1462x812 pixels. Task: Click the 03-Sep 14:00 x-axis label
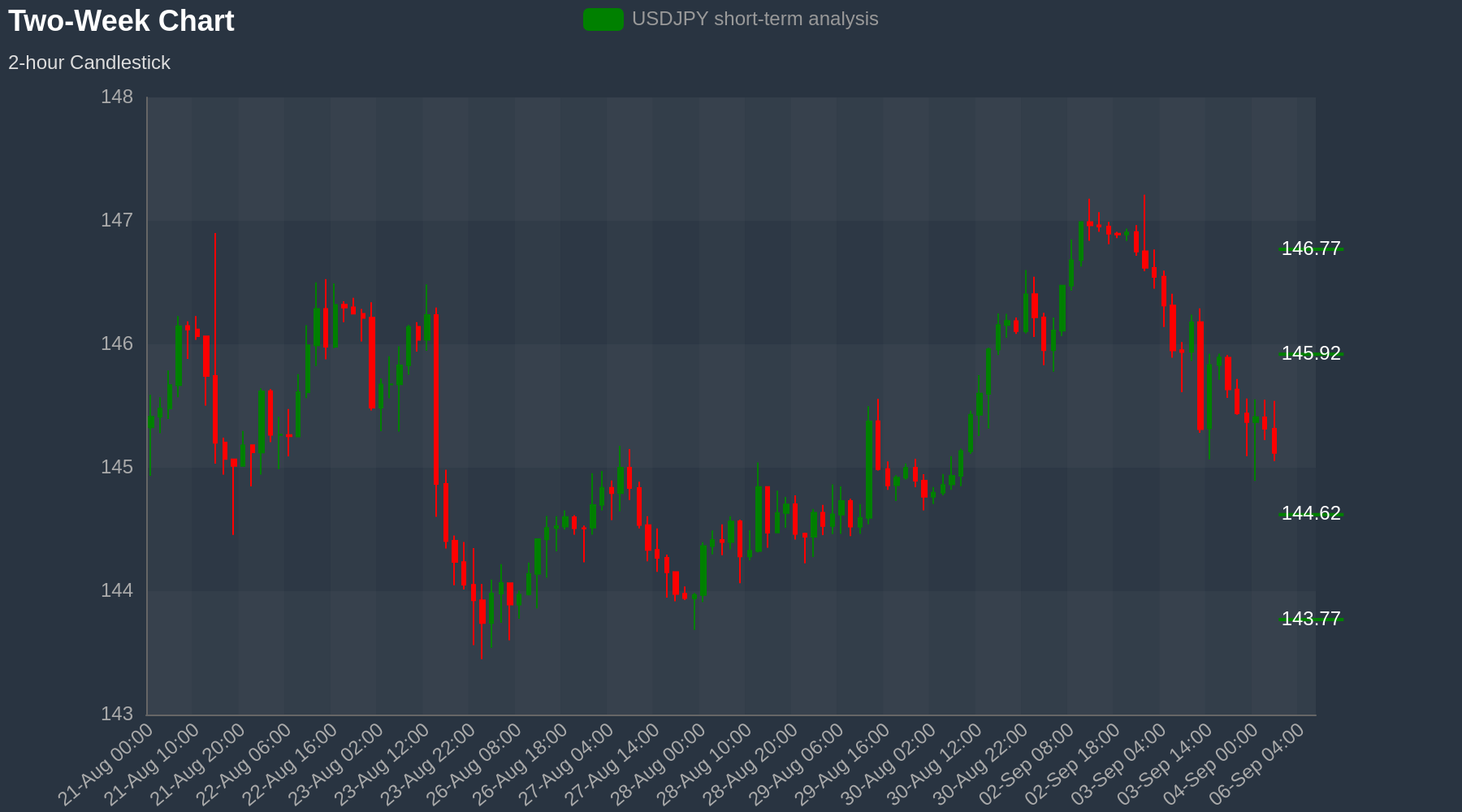coord(1165,764)
